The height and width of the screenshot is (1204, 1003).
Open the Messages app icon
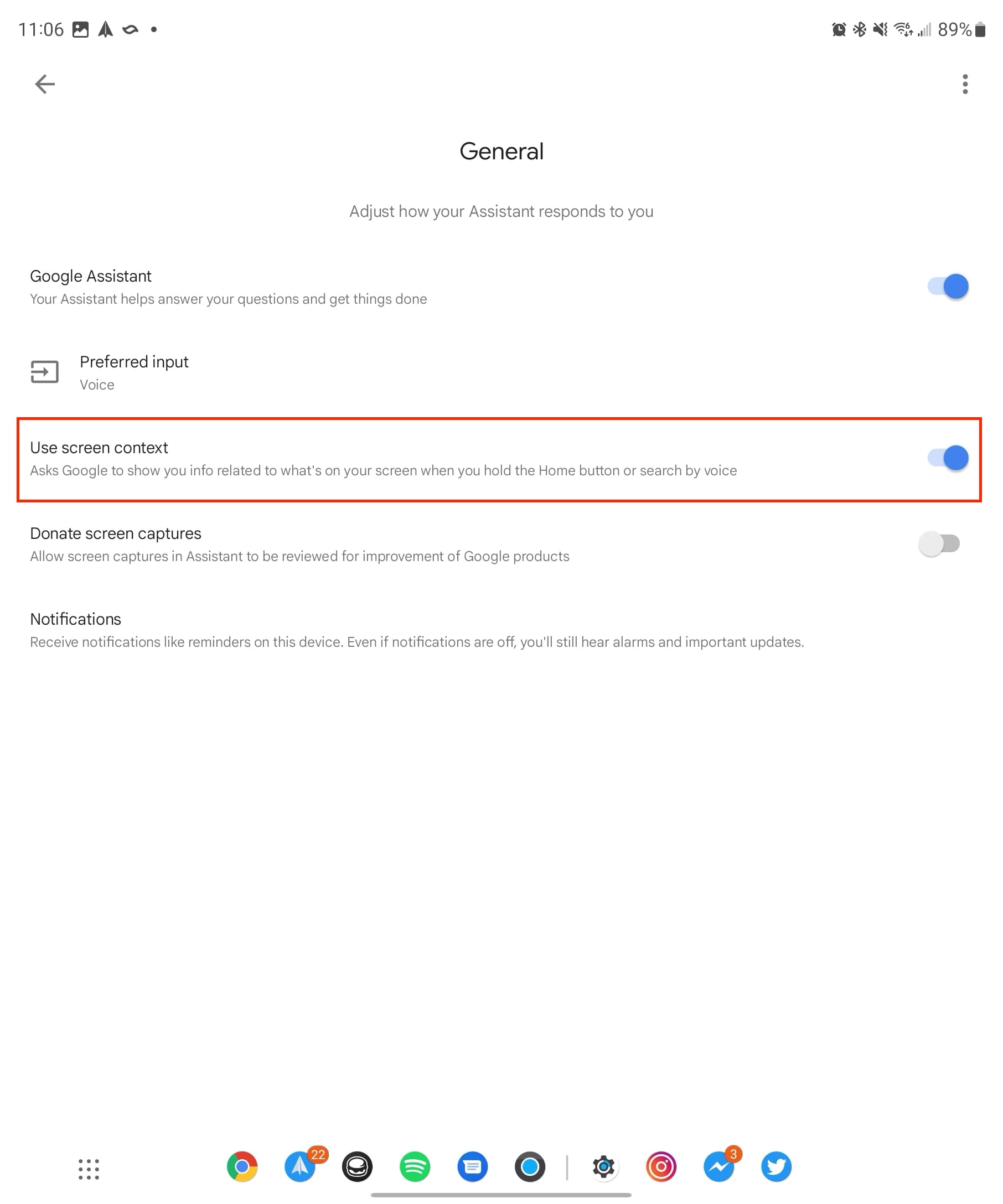[x=473, y=1167]
